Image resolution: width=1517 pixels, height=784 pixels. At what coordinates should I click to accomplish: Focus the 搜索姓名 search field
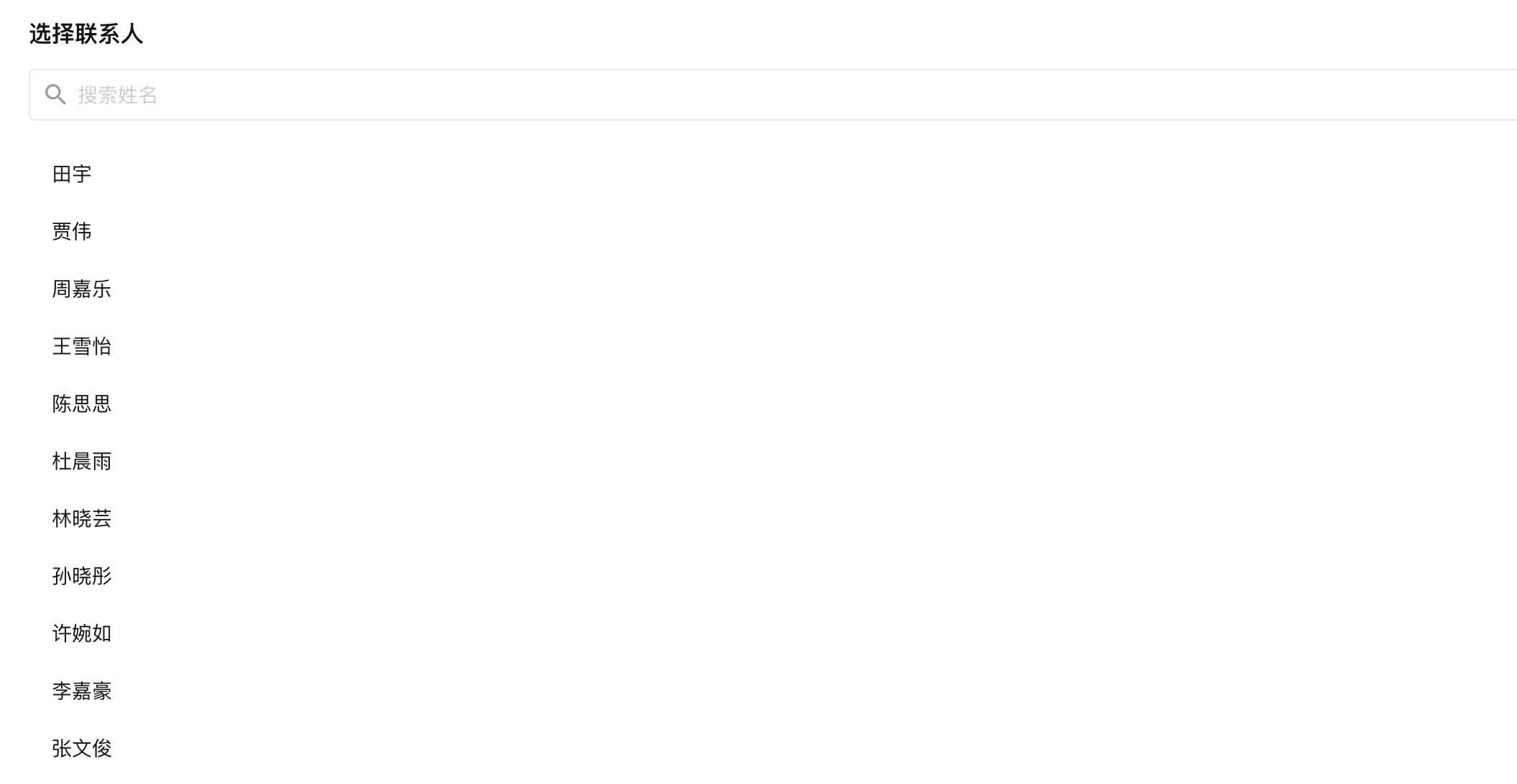click(x=773, y=95)
